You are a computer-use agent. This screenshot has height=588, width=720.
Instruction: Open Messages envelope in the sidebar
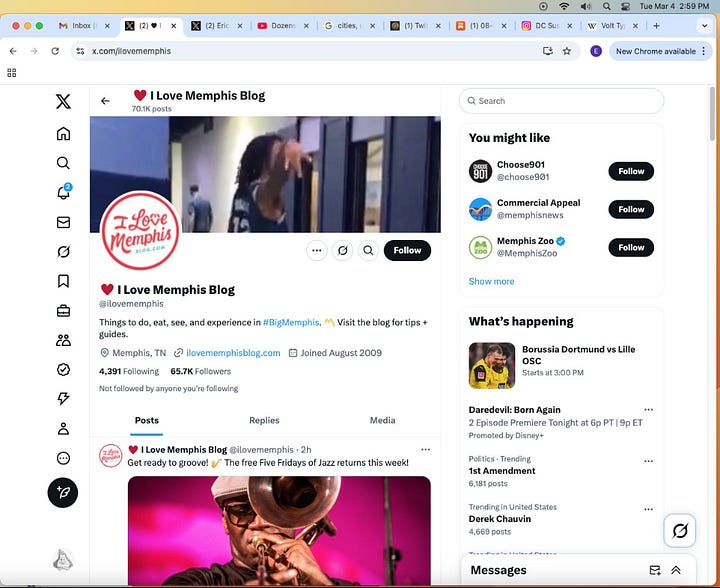click(63, 223)
